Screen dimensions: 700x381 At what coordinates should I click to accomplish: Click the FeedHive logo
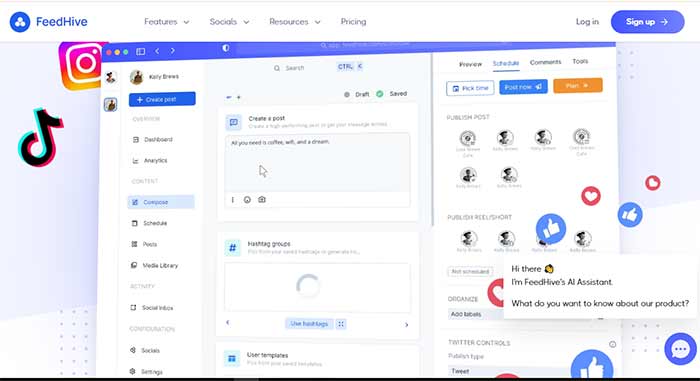click(49, 21)
